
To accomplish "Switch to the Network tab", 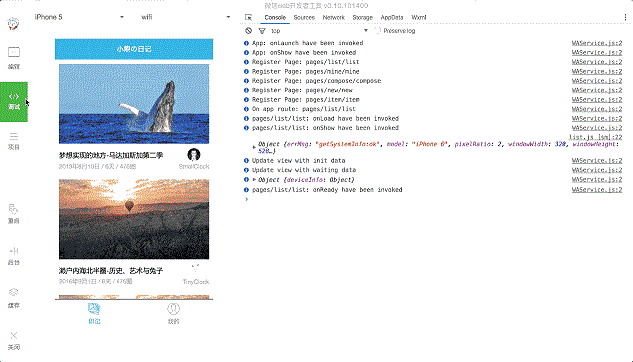I will point(333,17).
